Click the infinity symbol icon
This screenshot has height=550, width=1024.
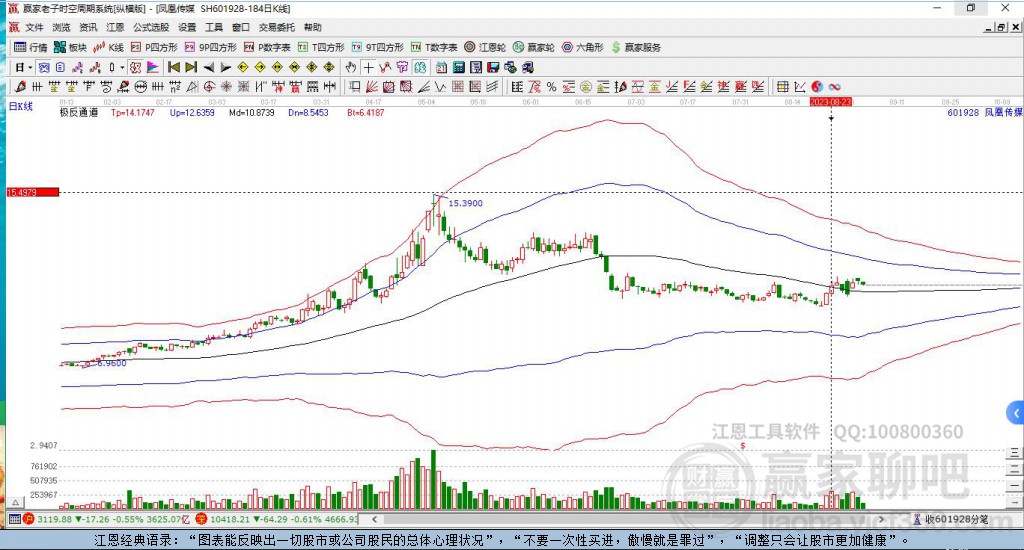coord(833,86)
